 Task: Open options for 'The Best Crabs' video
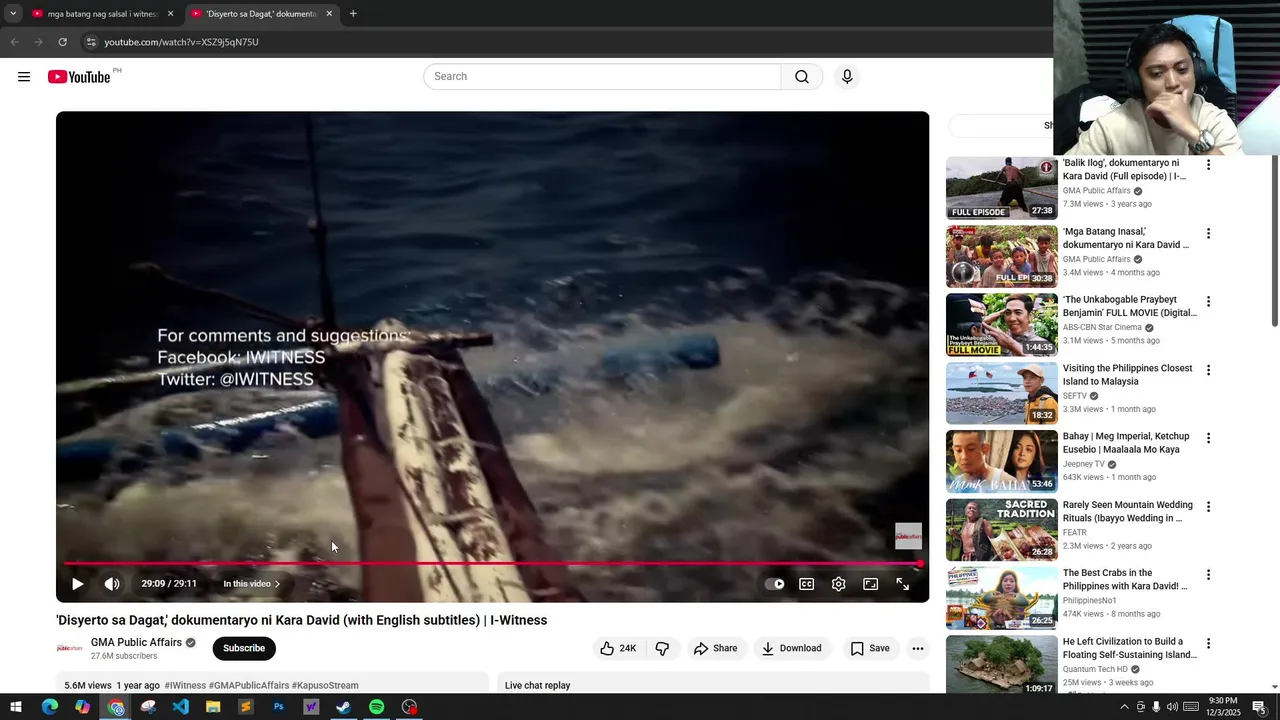click(1208, 575)
